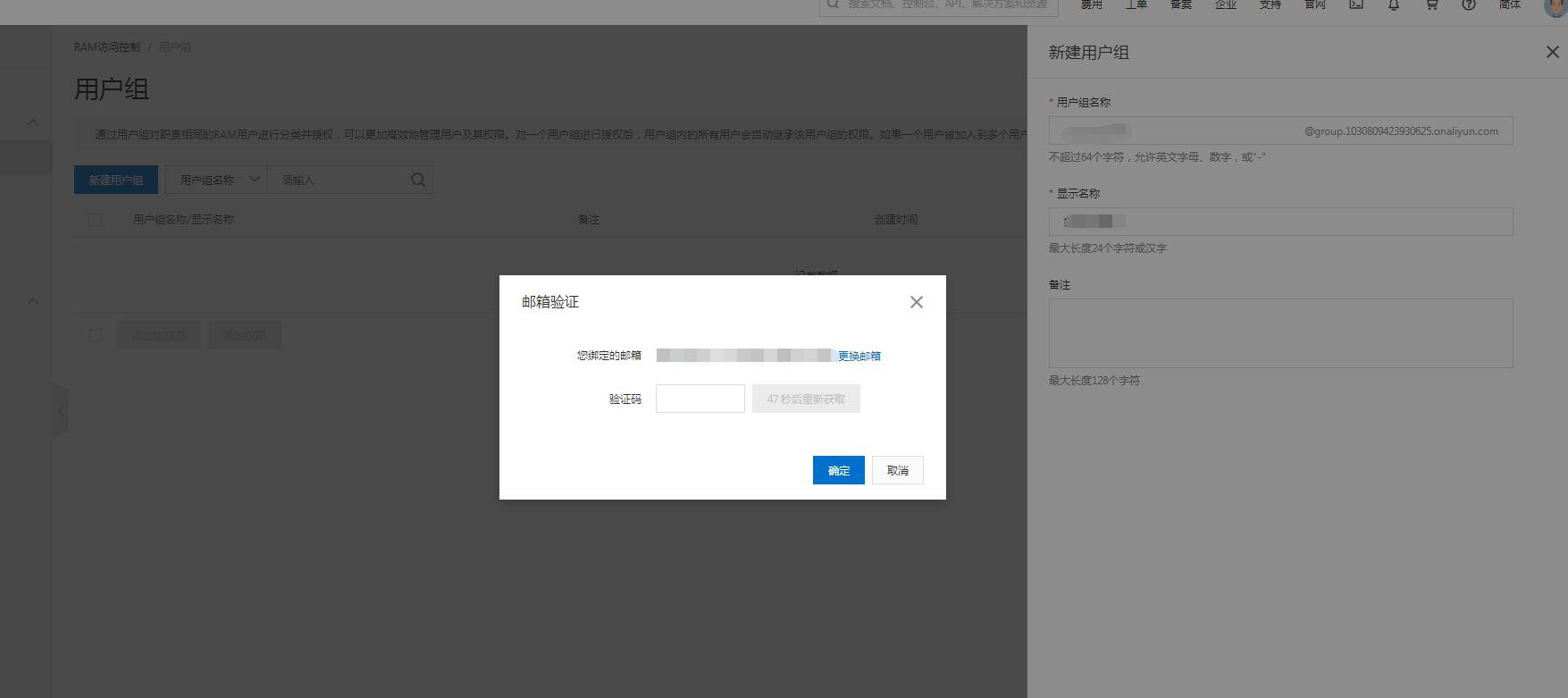The image size is (1568, 698).
Task: Click the 重新获取 countdown button
Action: pos(806,399)
